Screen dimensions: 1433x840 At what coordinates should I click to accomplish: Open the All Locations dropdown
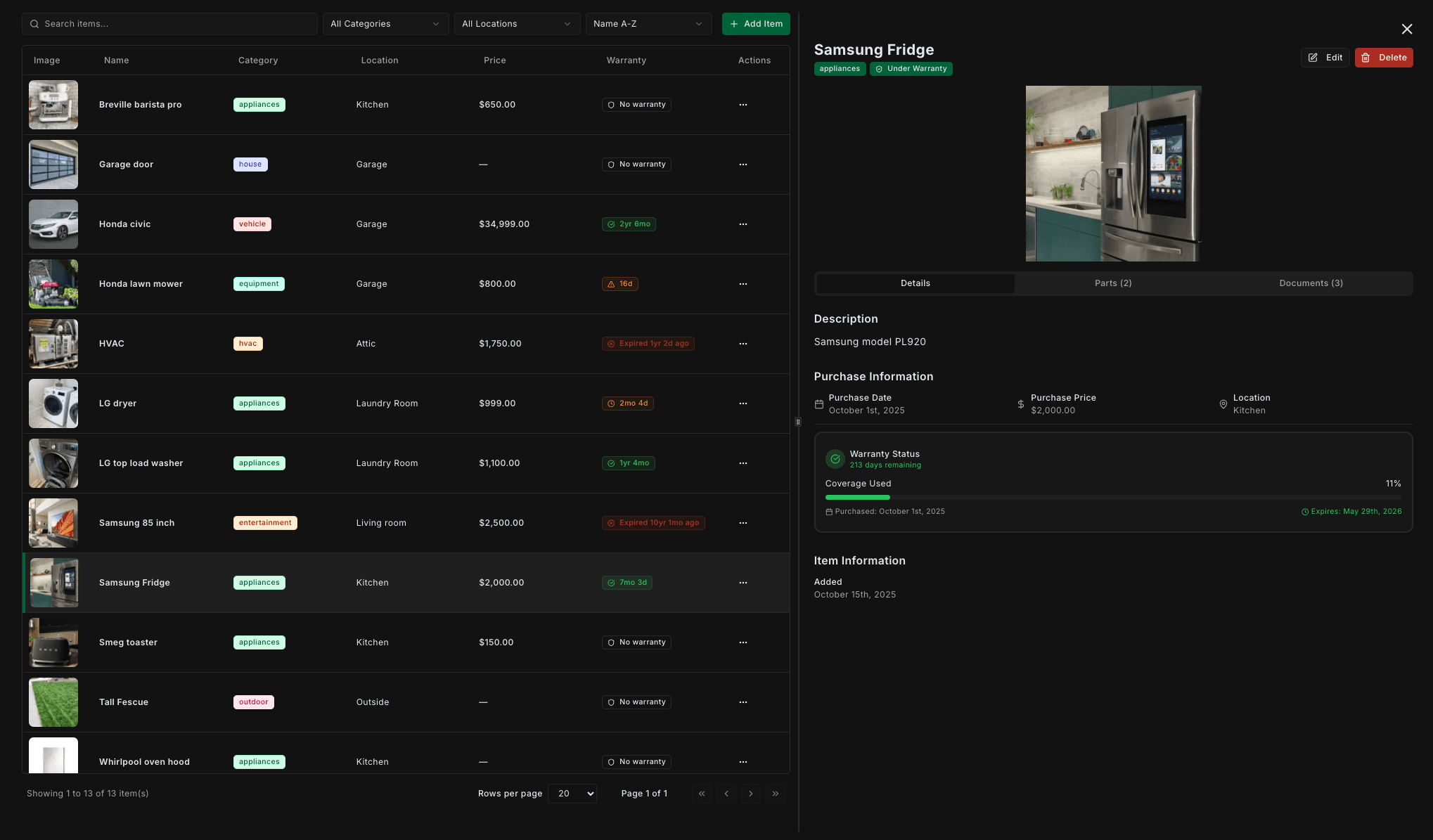[x=517, y=23]
